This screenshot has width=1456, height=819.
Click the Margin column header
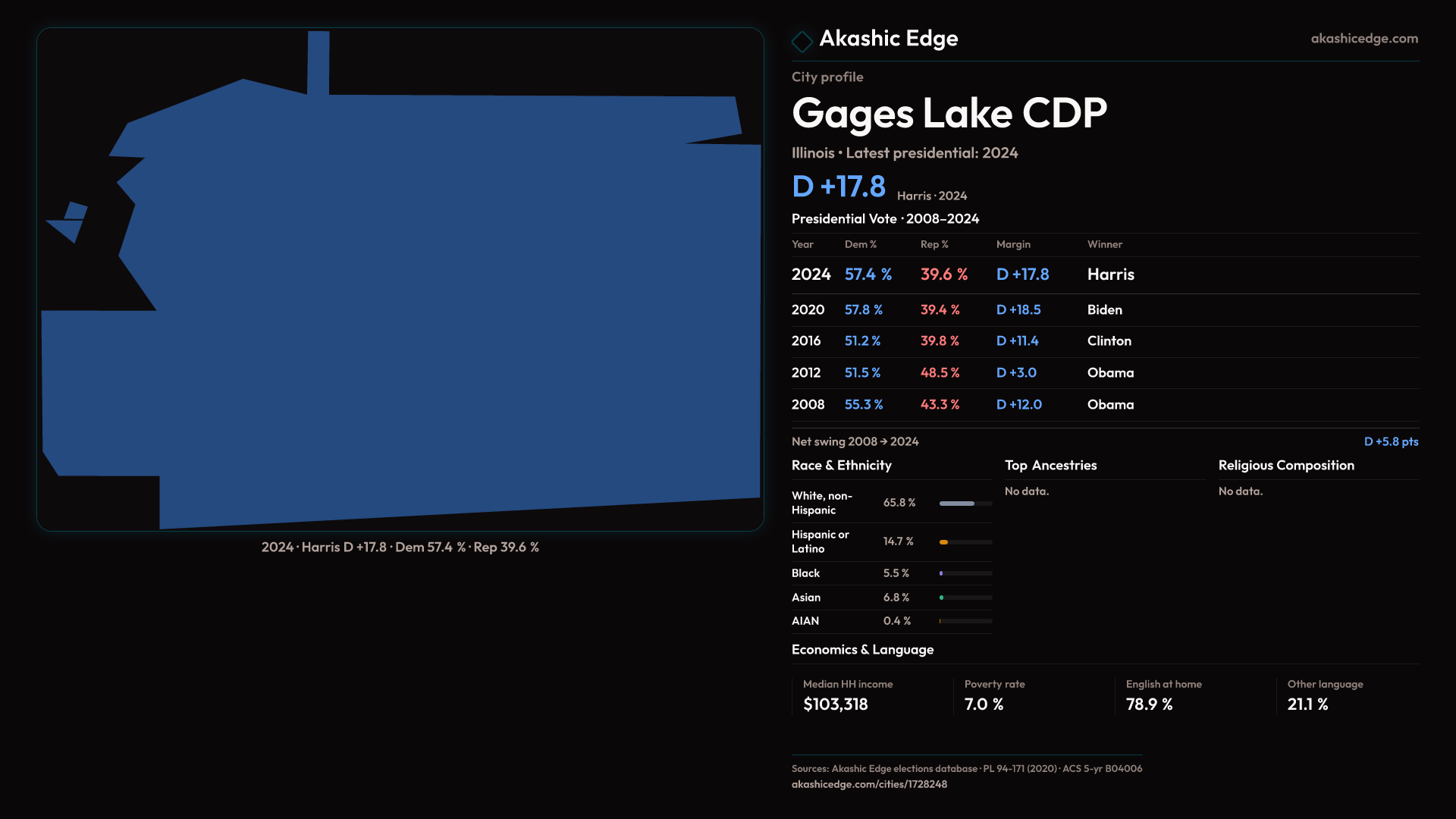pos(1013,244)
